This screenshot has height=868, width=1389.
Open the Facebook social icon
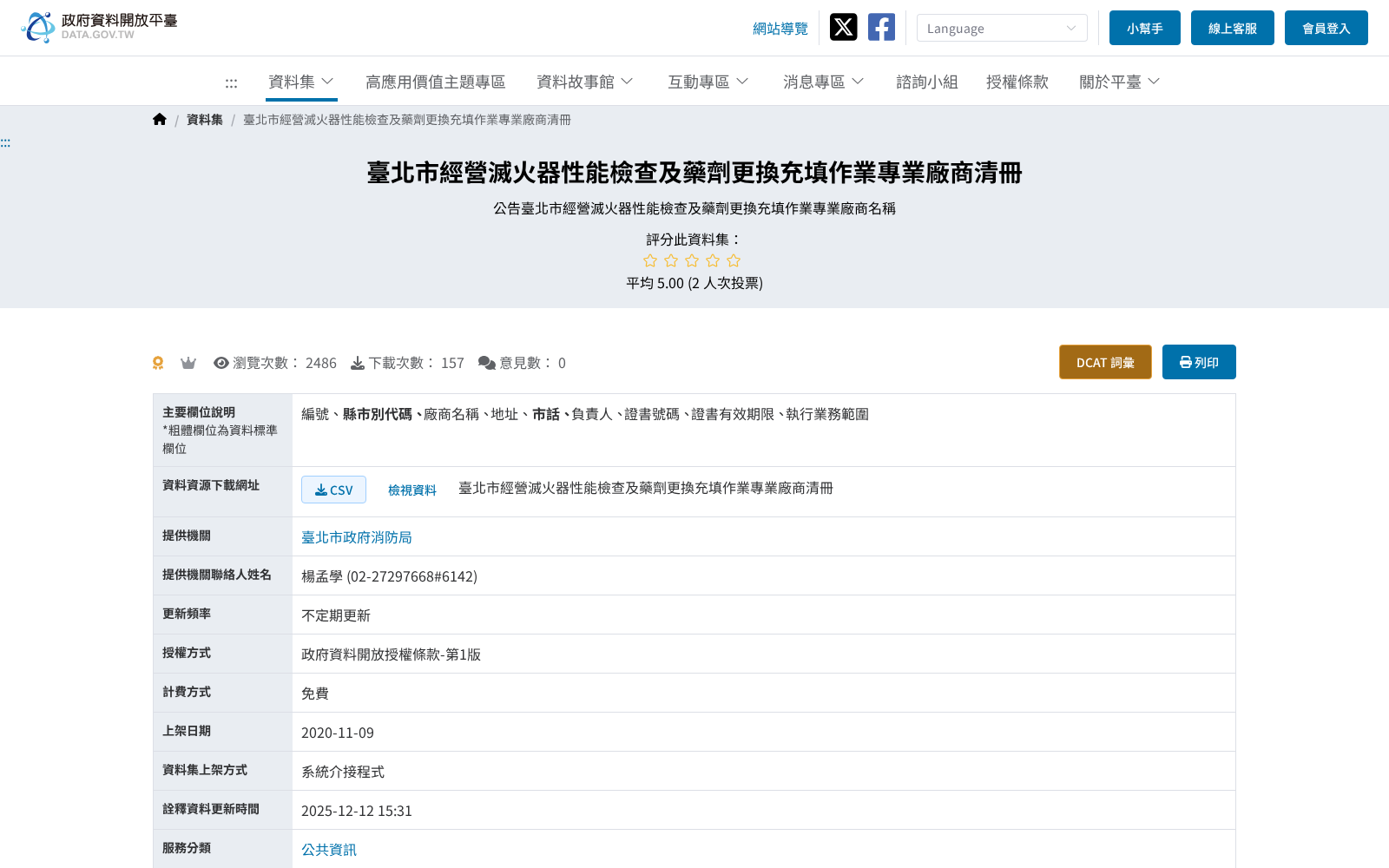881,27
